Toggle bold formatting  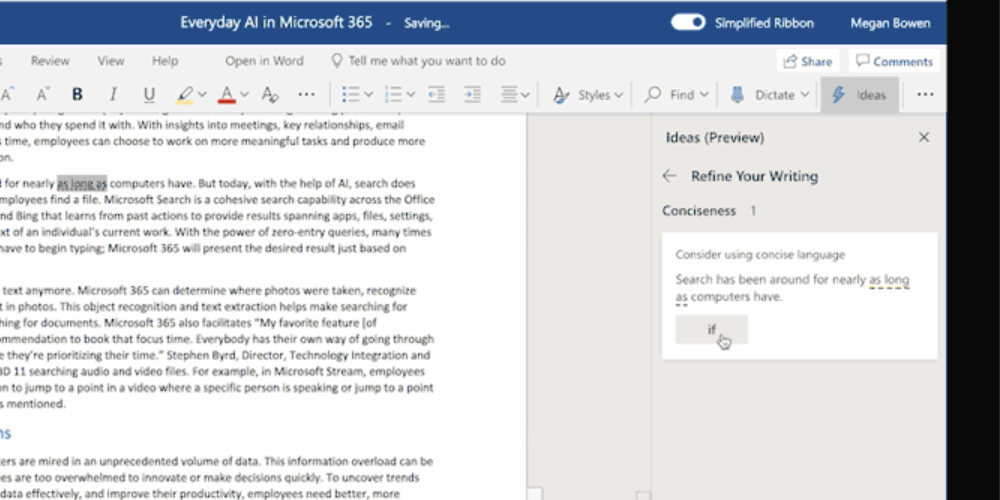pos(77,95)
